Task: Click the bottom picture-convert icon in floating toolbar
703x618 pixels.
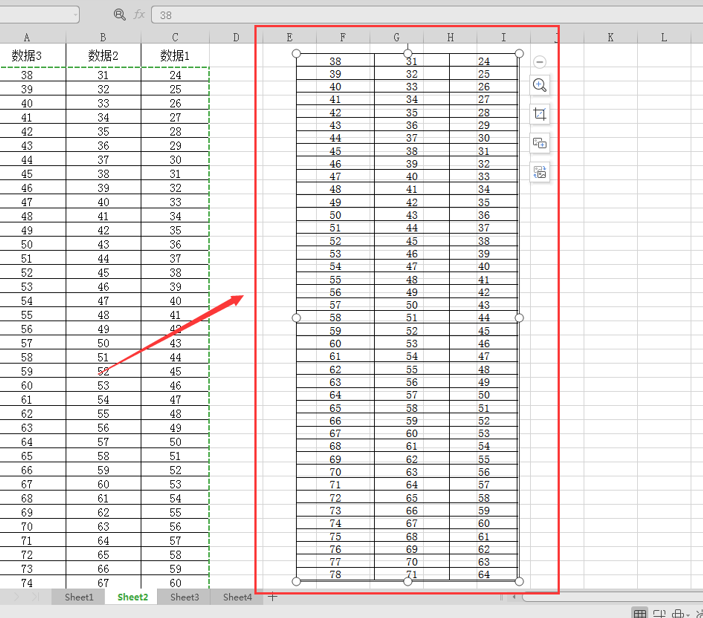Action: pos(539,172)
